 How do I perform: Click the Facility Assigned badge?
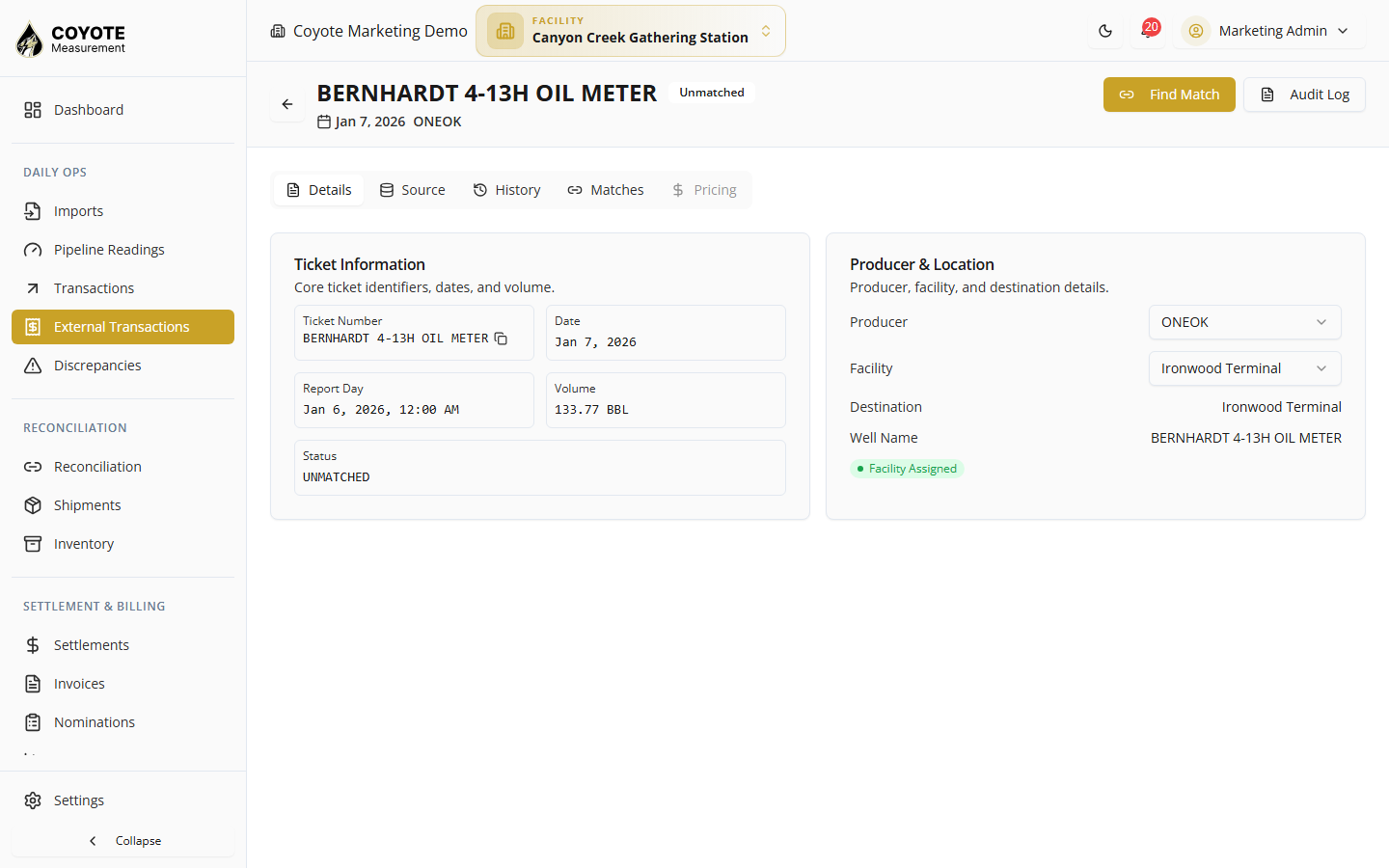(907, 469)
